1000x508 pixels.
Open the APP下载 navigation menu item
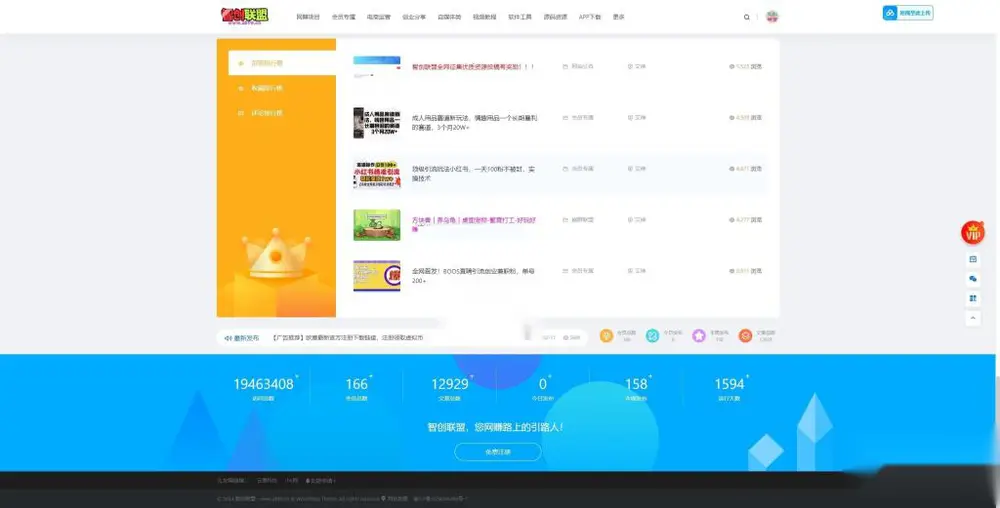[x=589, y=17]
